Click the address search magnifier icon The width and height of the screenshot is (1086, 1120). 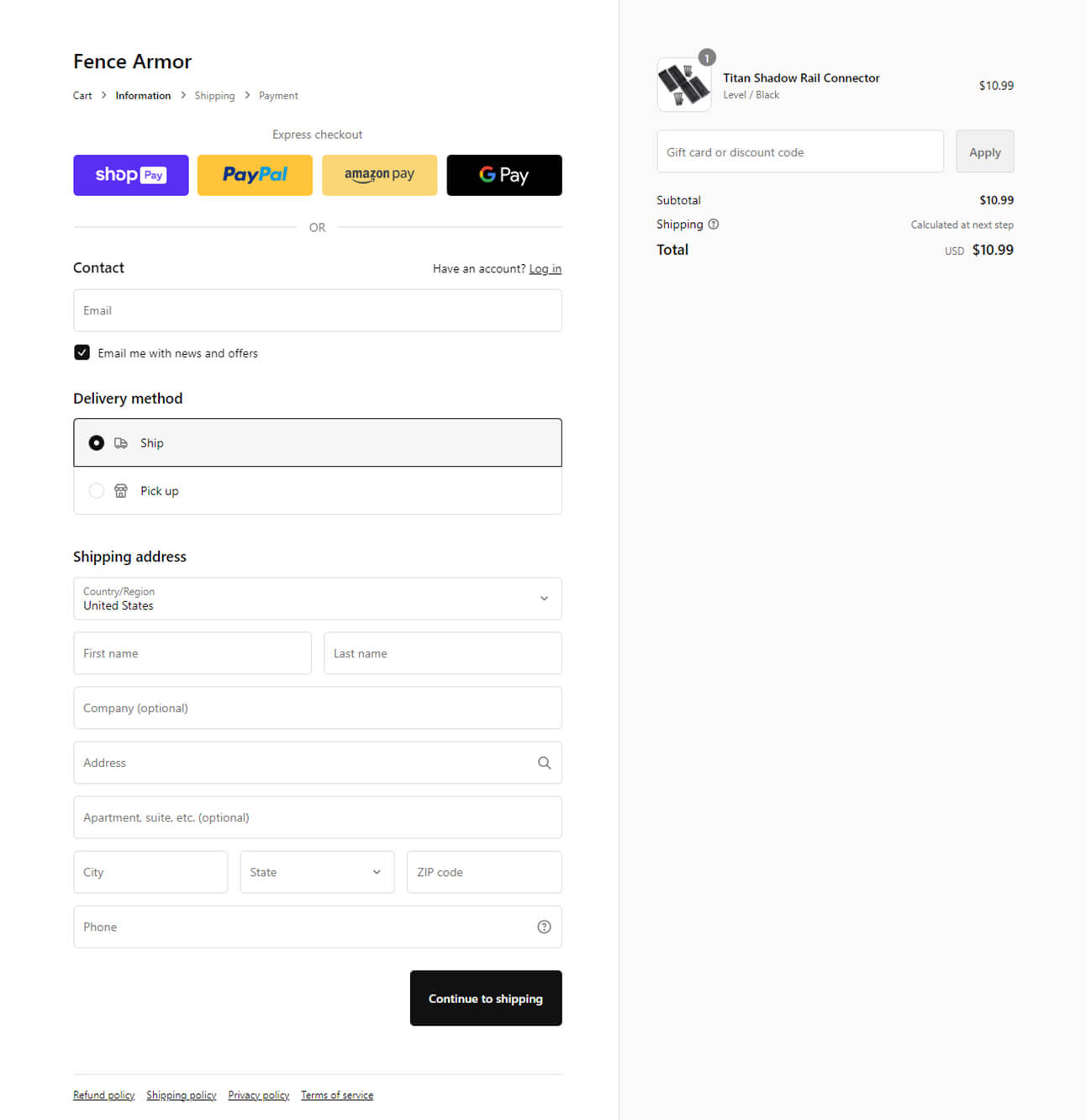544,763
